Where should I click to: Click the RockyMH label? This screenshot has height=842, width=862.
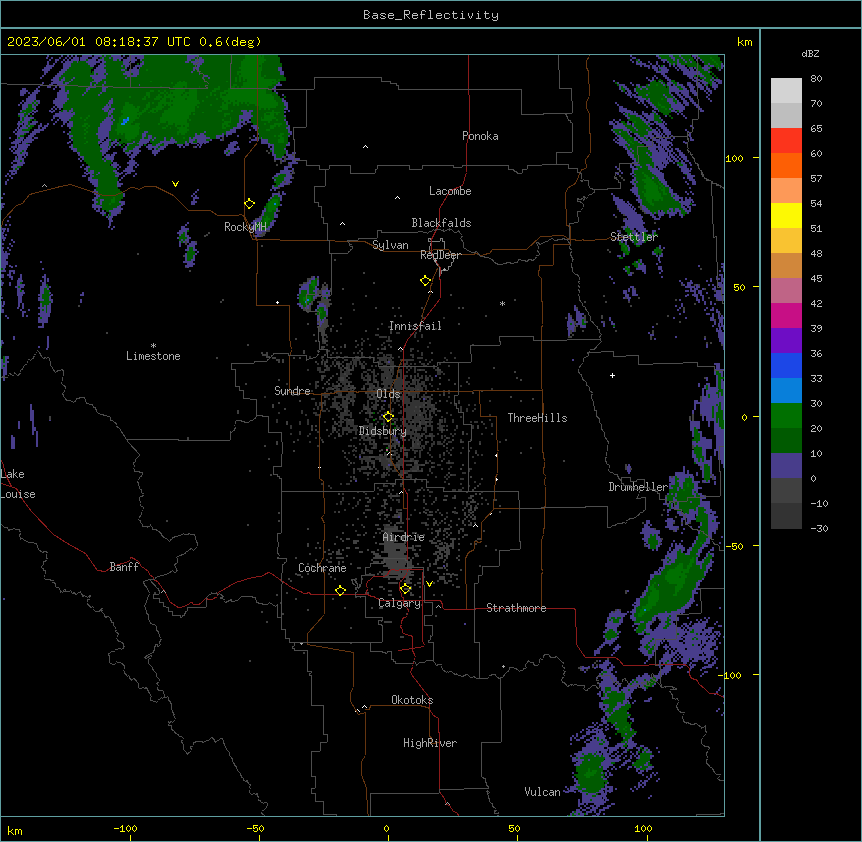point(245,227)
